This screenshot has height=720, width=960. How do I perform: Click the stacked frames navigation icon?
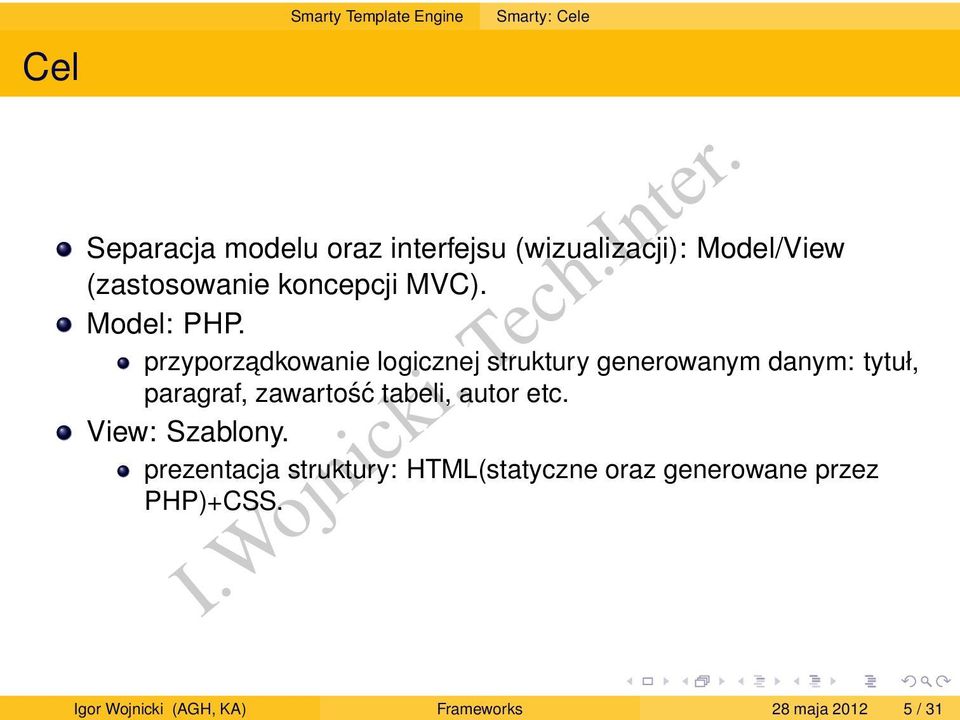click(x=702, y=681)
